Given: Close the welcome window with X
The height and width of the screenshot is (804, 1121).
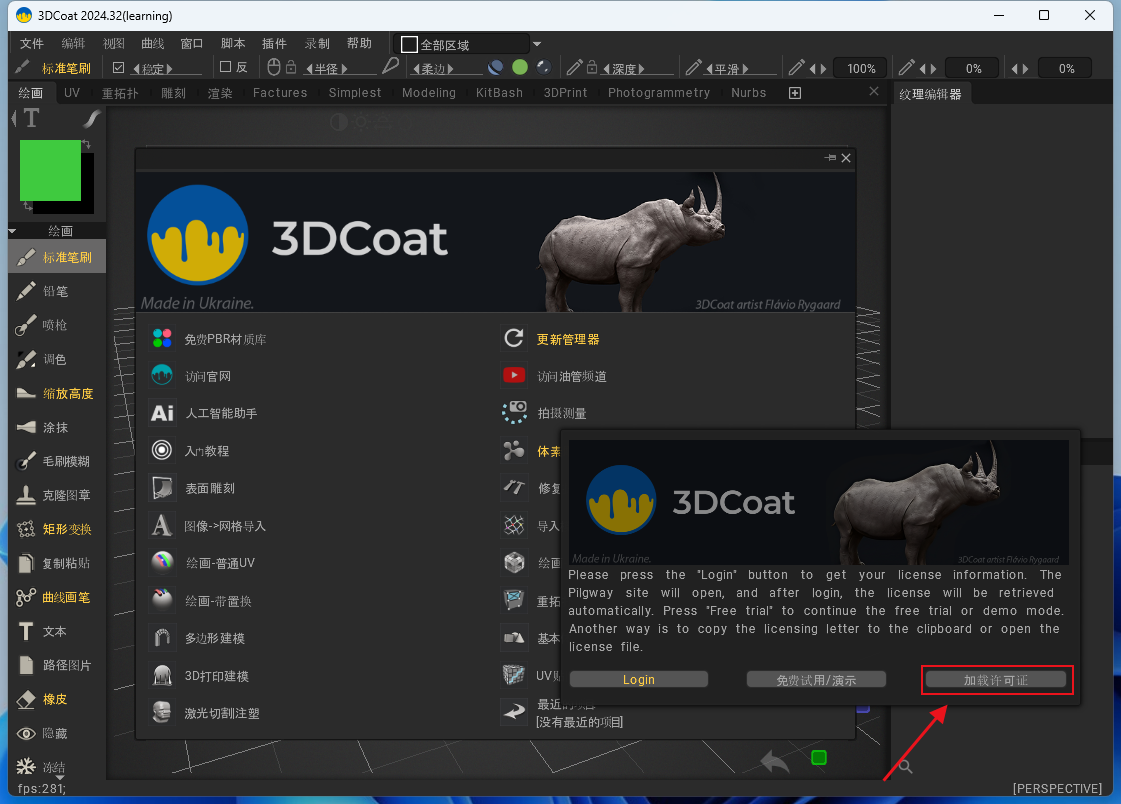Looking at the screenshot, I should click(x=846, y=158).
